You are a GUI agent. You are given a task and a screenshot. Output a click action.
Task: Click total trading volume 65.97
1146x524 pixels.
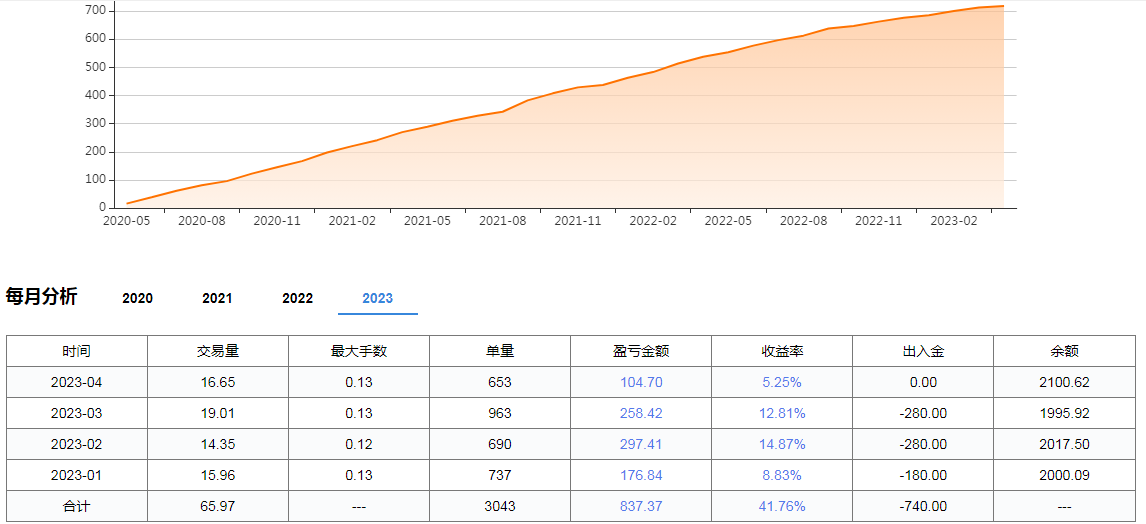tap(218, 506)
